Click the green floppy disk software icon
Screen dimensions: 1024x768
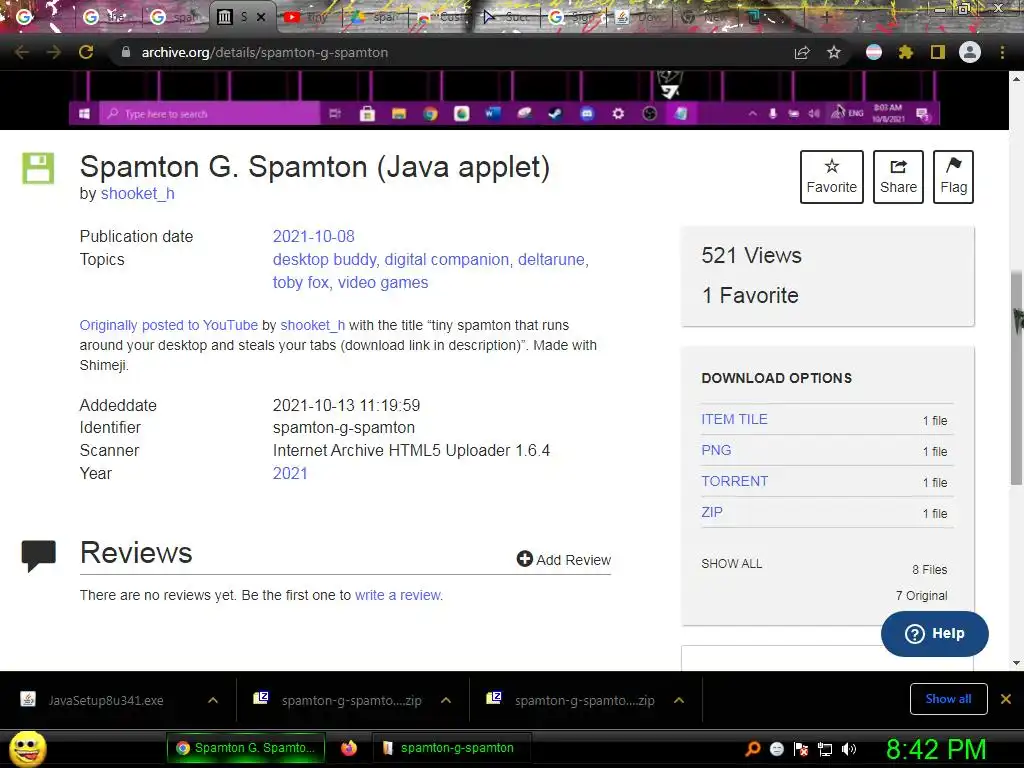tap(38, 168)
